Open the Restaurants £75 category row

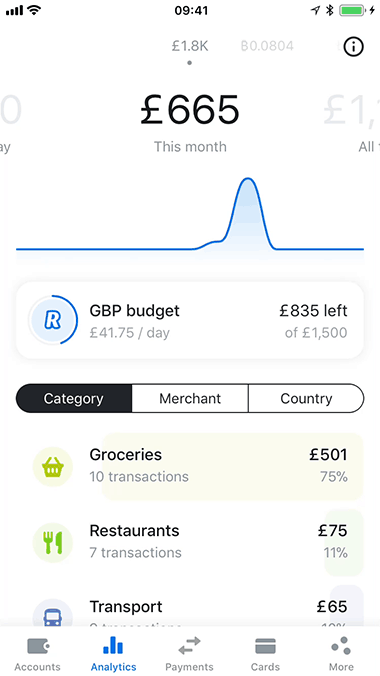[190, 542]
